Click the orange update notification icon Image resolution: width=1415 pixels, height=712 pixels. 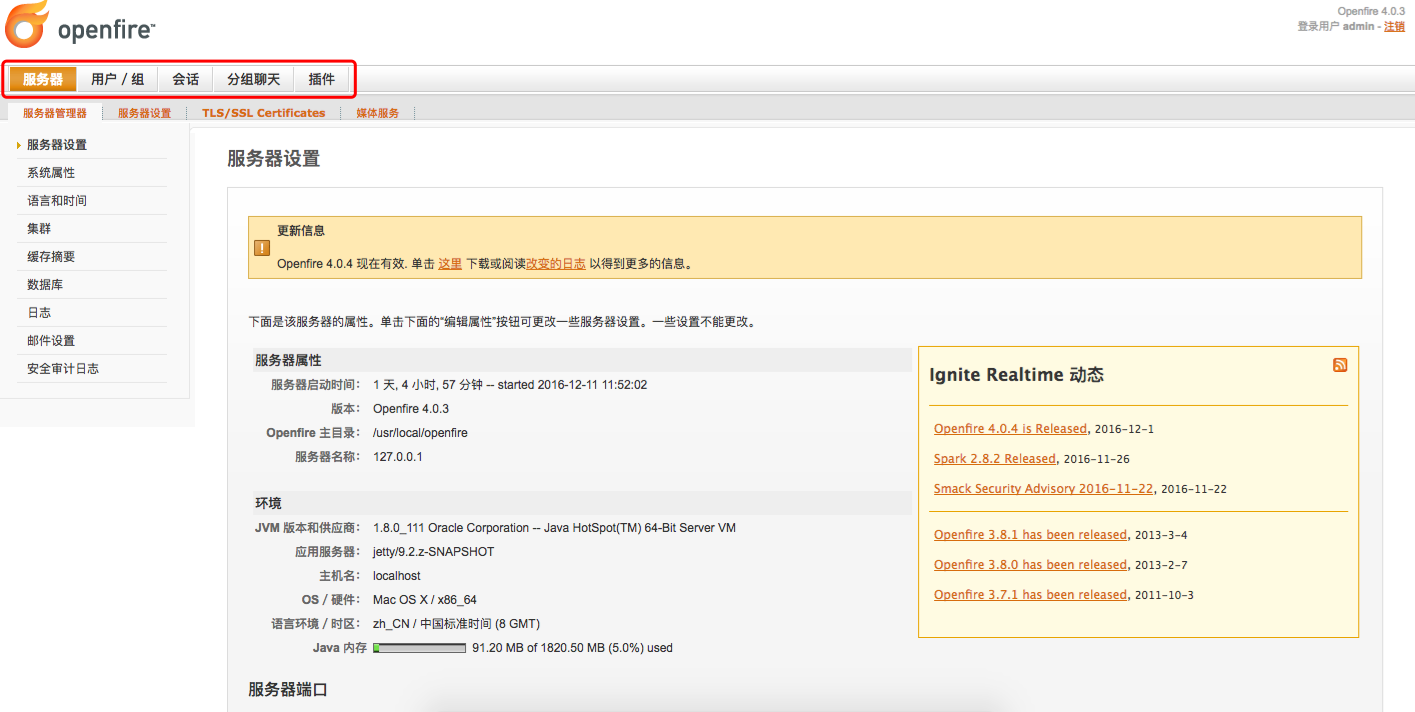[261, 247]
